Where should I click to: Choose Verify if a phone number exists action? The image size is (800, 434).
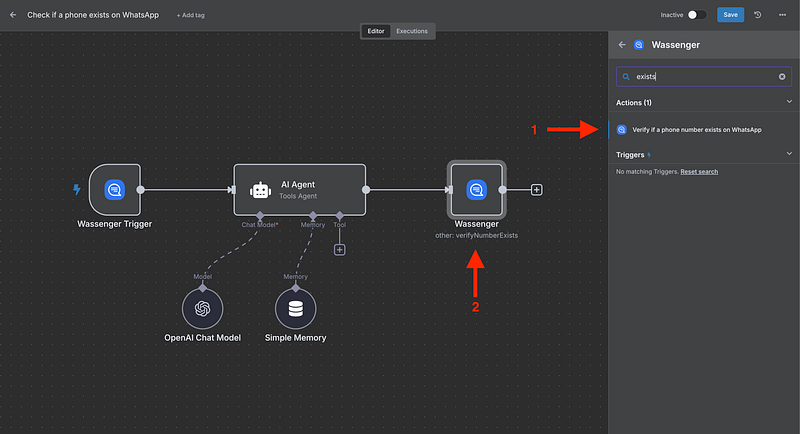pyautogui.click(x=697, y=130)
